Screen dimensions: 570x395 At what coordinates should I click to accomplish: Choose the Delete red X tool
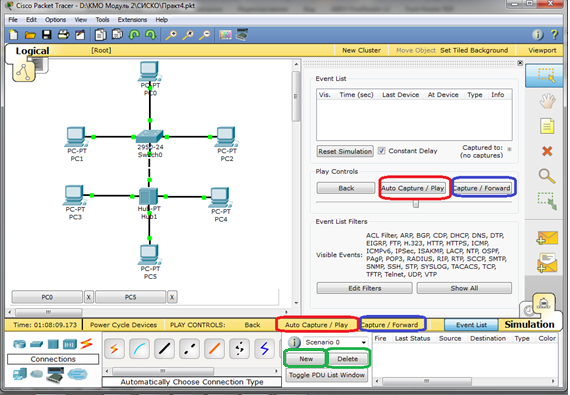click(x=547, y=151)
